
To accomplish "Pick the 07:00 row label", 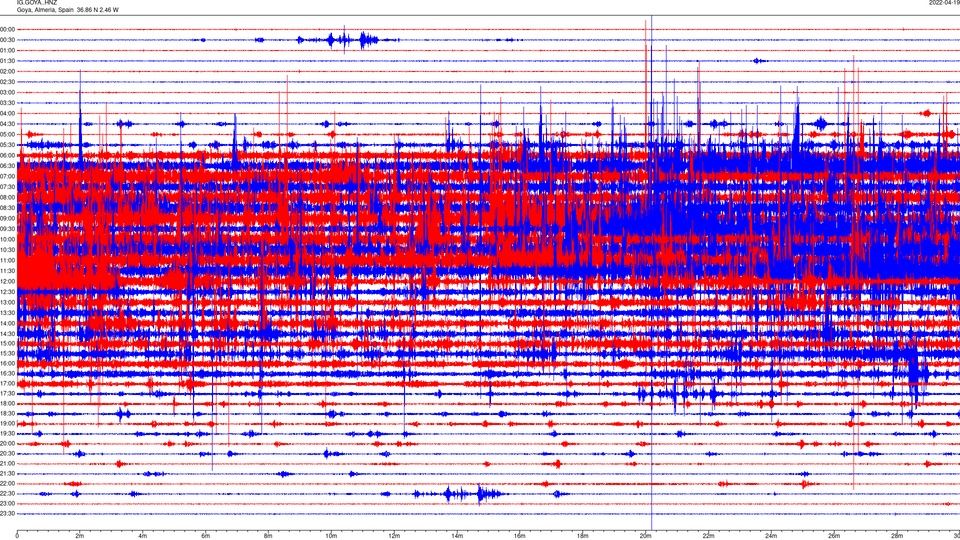I will (7, 176).
